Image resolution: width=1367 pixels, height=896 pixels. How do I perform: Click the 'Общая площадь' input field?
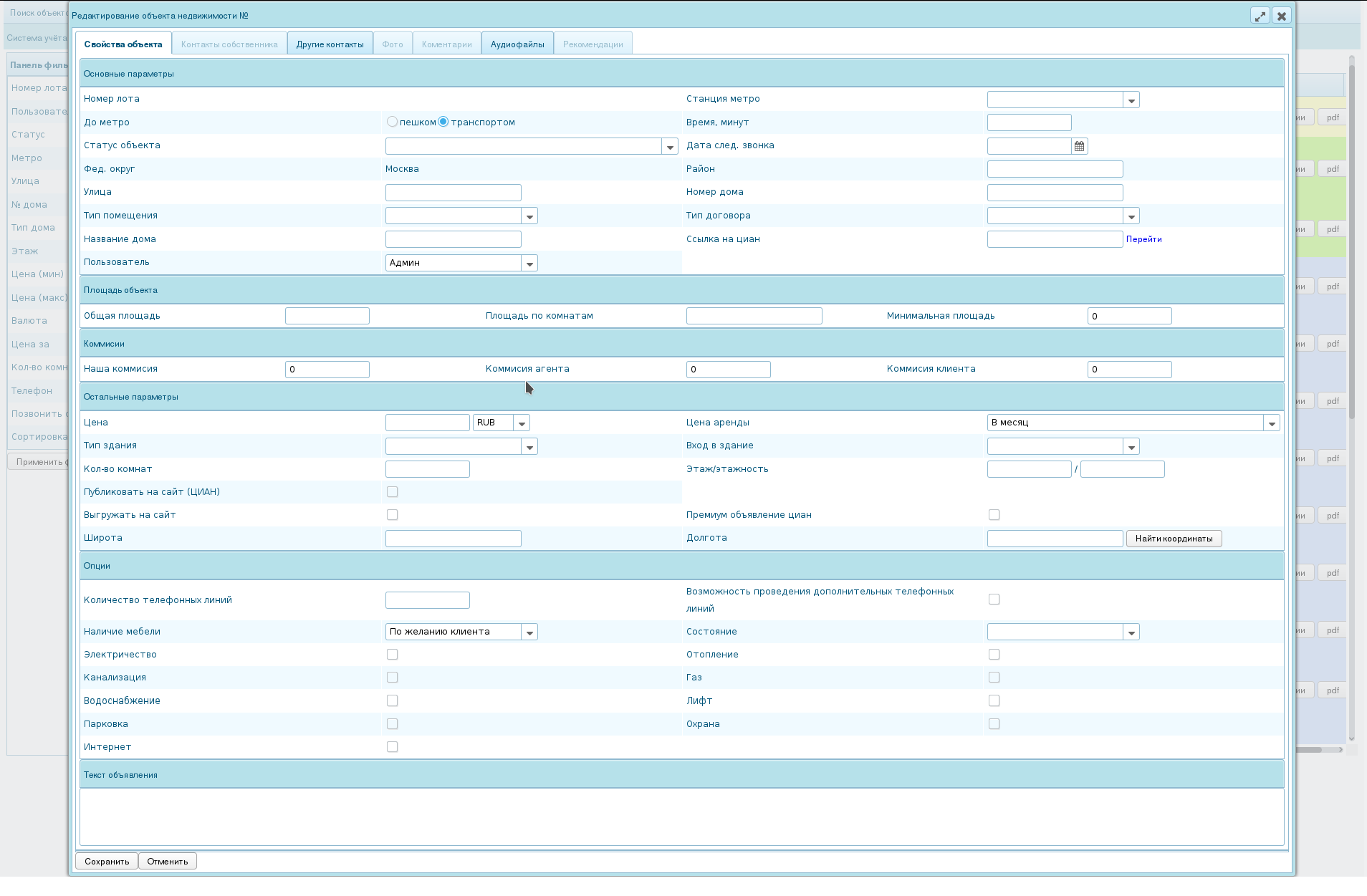(x=327, y=316)
